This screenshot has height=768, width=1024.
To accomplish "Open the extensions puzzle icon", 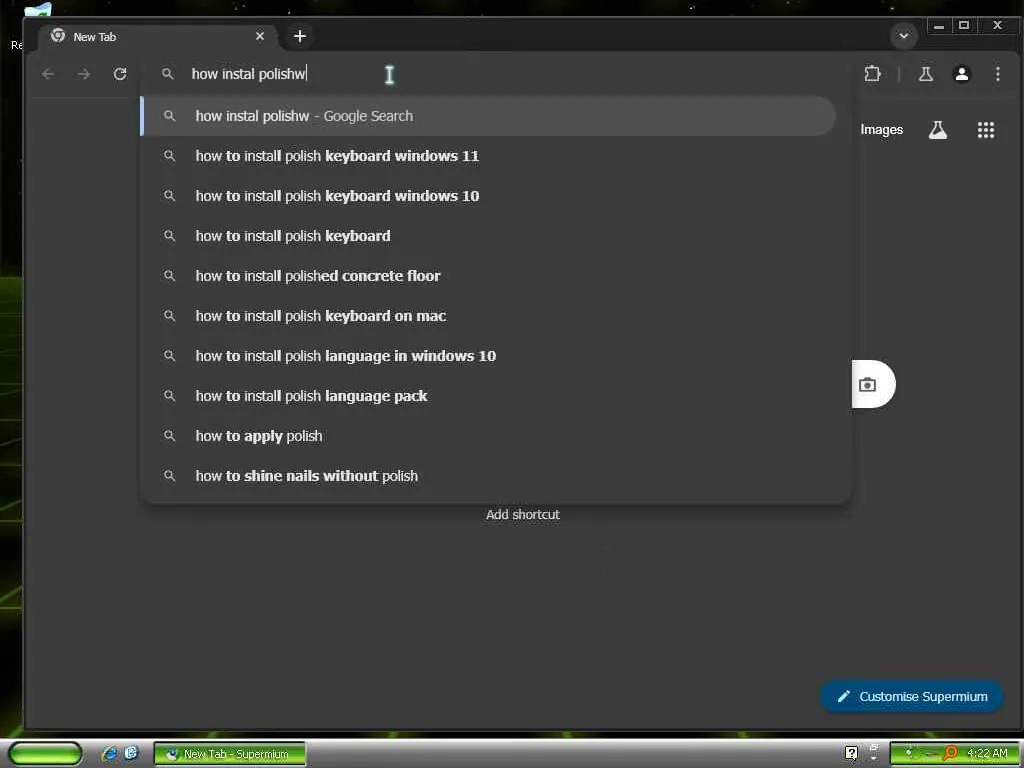I will (872, 74).
